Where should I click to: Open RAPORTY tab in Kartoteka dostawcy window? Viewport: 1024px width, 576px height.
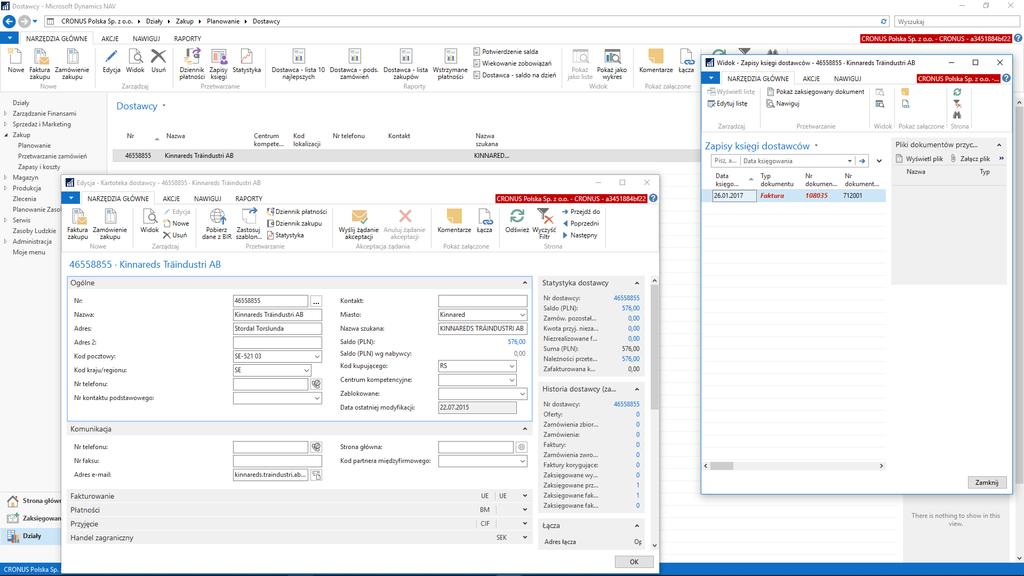[x=249, y=199]
